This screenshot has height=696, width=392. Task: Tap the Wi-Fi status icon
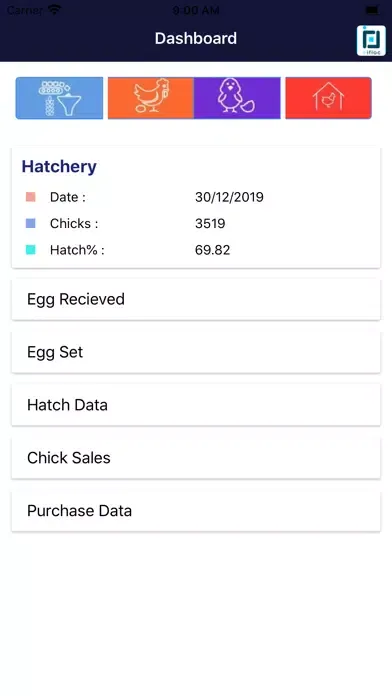[55, 9]
